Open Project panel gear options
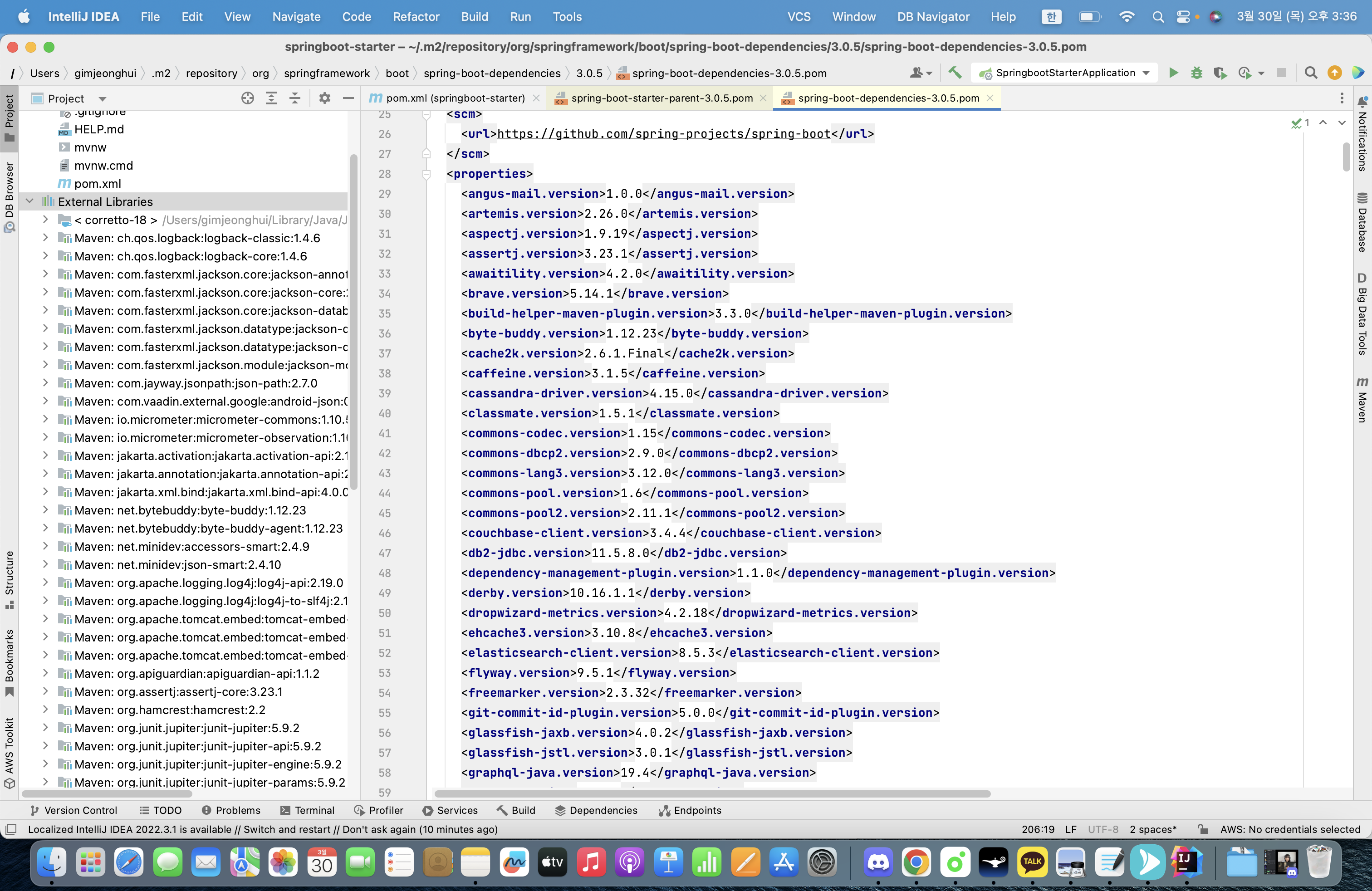 pos(324,98)
